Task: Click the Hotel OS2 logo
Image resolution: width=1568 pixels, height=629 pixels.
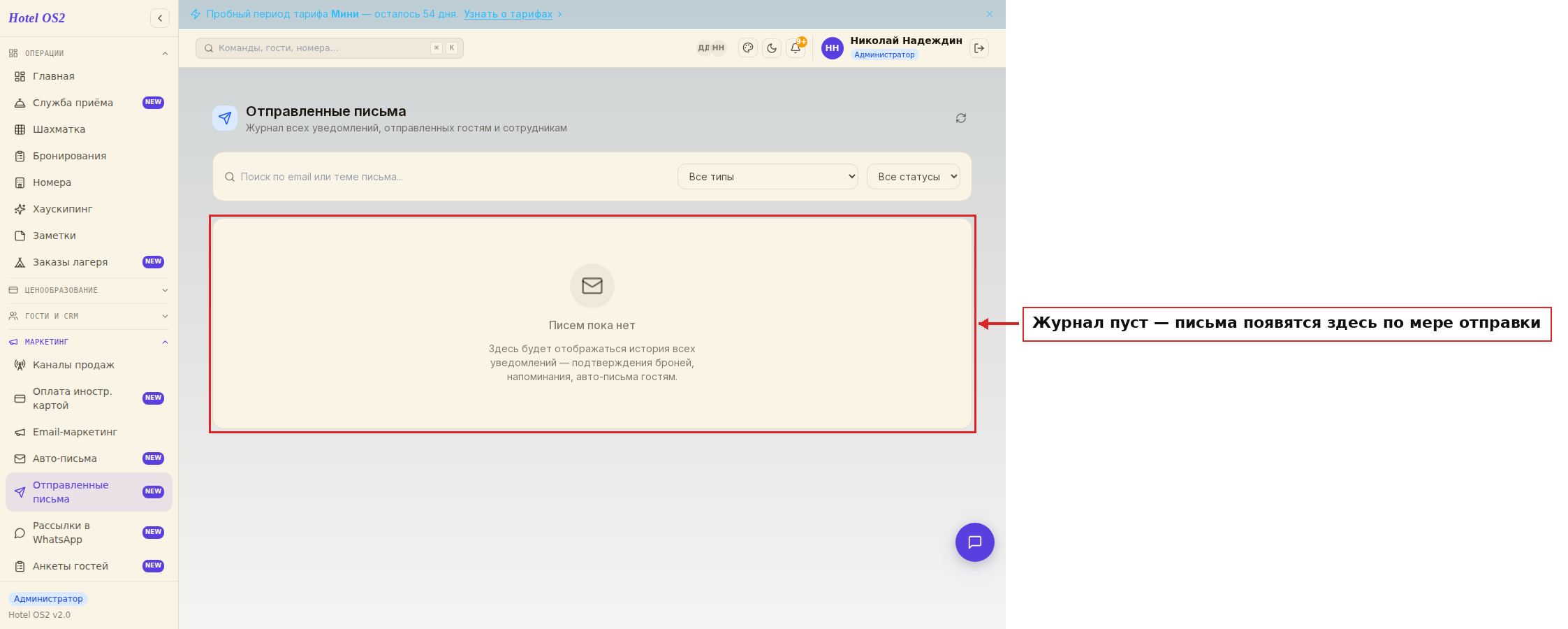Action: 37,18
